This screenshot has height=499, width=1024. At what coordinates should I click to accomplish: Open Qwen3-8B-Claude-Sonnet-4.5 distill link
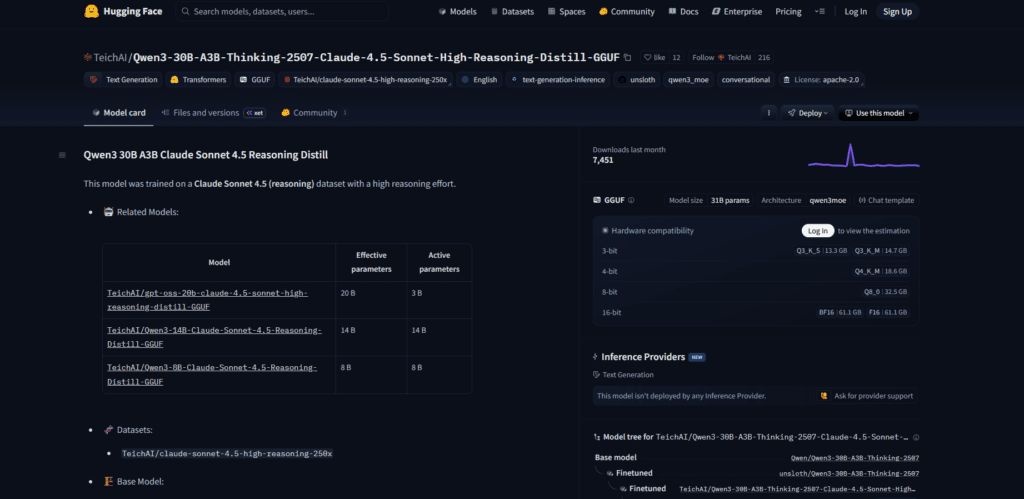pyautogui.click(x=212, y=374)
